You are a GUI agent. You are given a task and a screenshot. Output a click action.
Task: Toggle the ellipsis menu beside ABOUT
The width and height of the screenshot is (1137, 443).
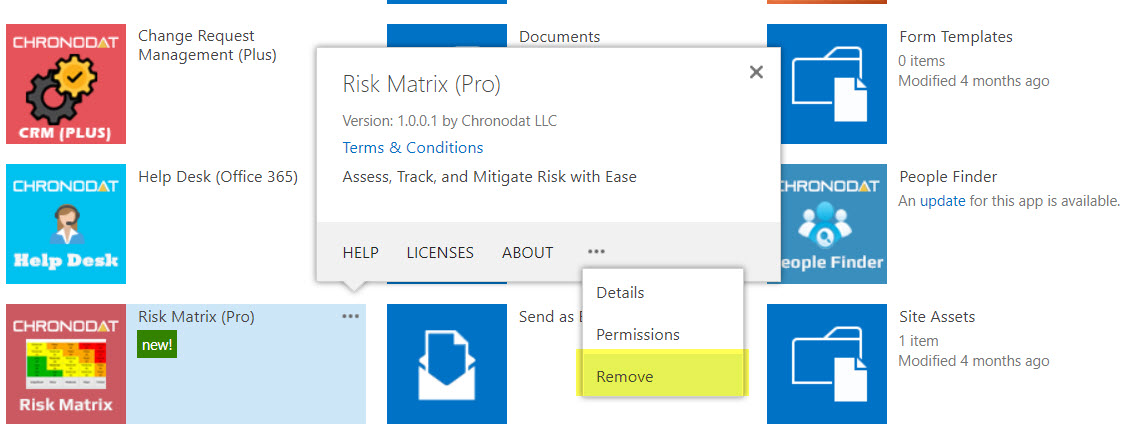click(x=596, y=252)
